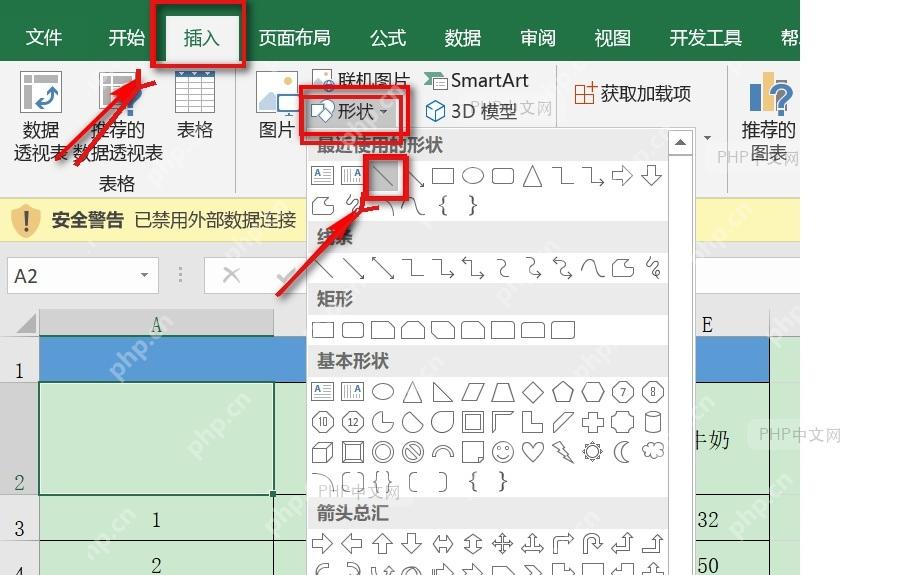Choose the left-right arrow in 箭头总汇
Viewport: 920px width, 575px height.
(x=442, y=544)
